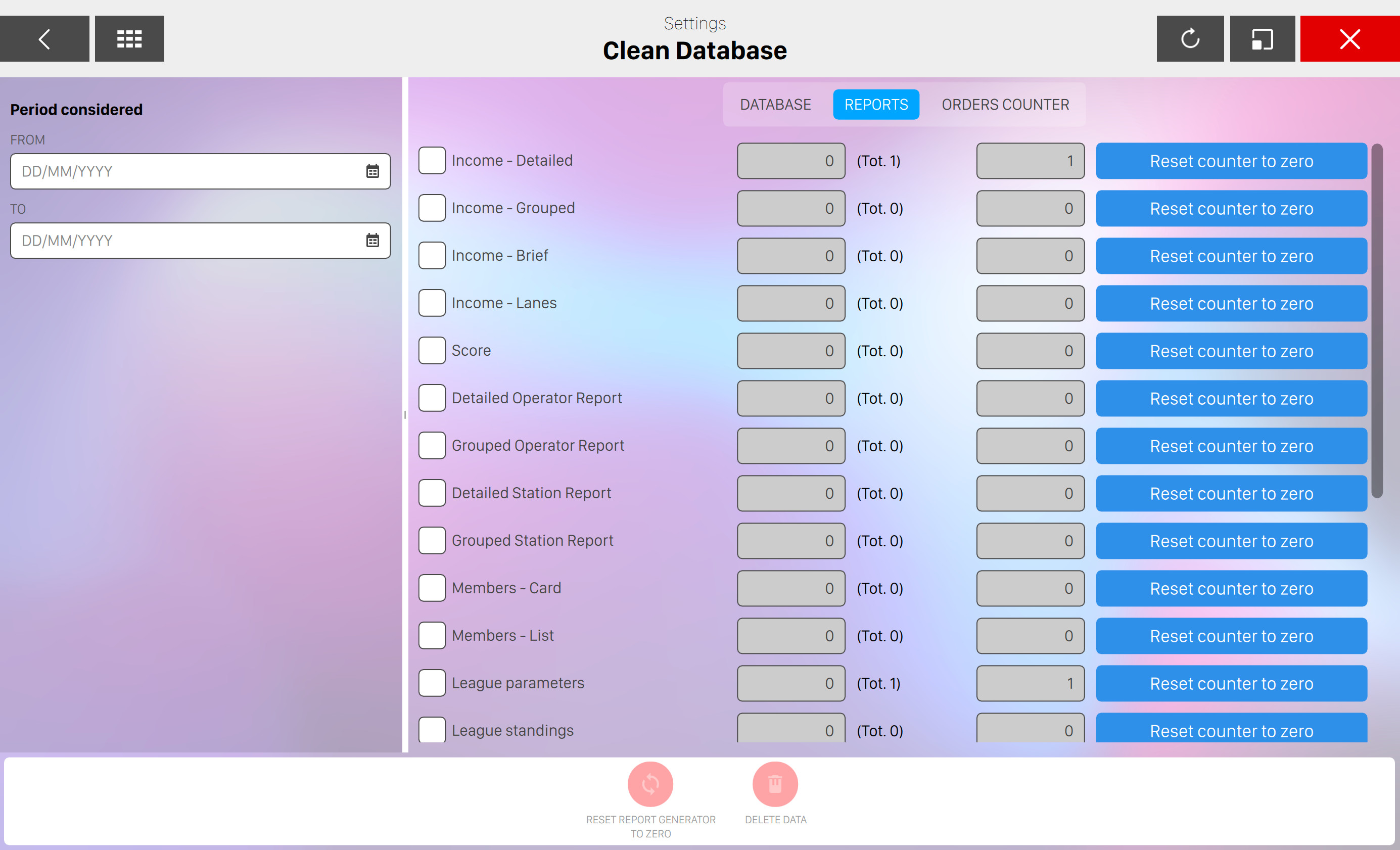
Task: Reset counter to zero for Income - Grouped
Action: pos(1231,209)
